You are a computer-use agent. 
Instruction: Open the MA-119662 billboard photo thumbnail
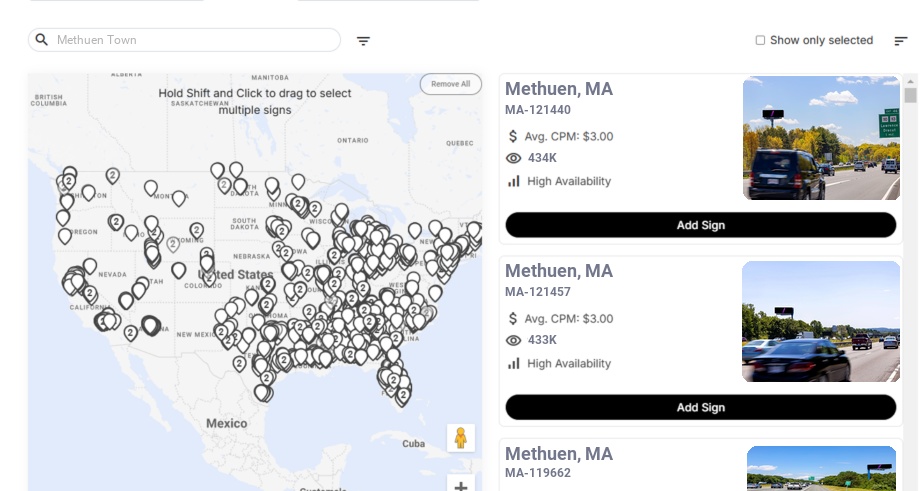(821, 469)
